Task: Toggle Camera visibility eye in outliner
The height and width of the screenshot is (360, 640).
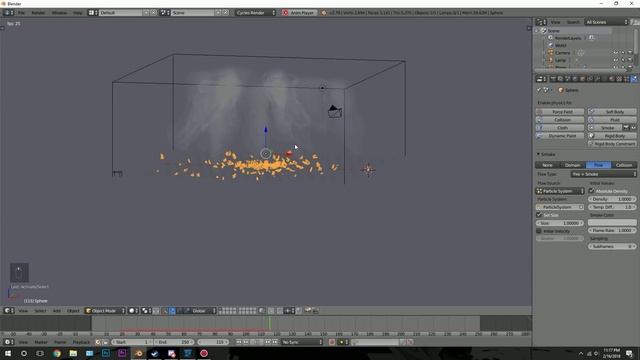Action: [616, 53]
